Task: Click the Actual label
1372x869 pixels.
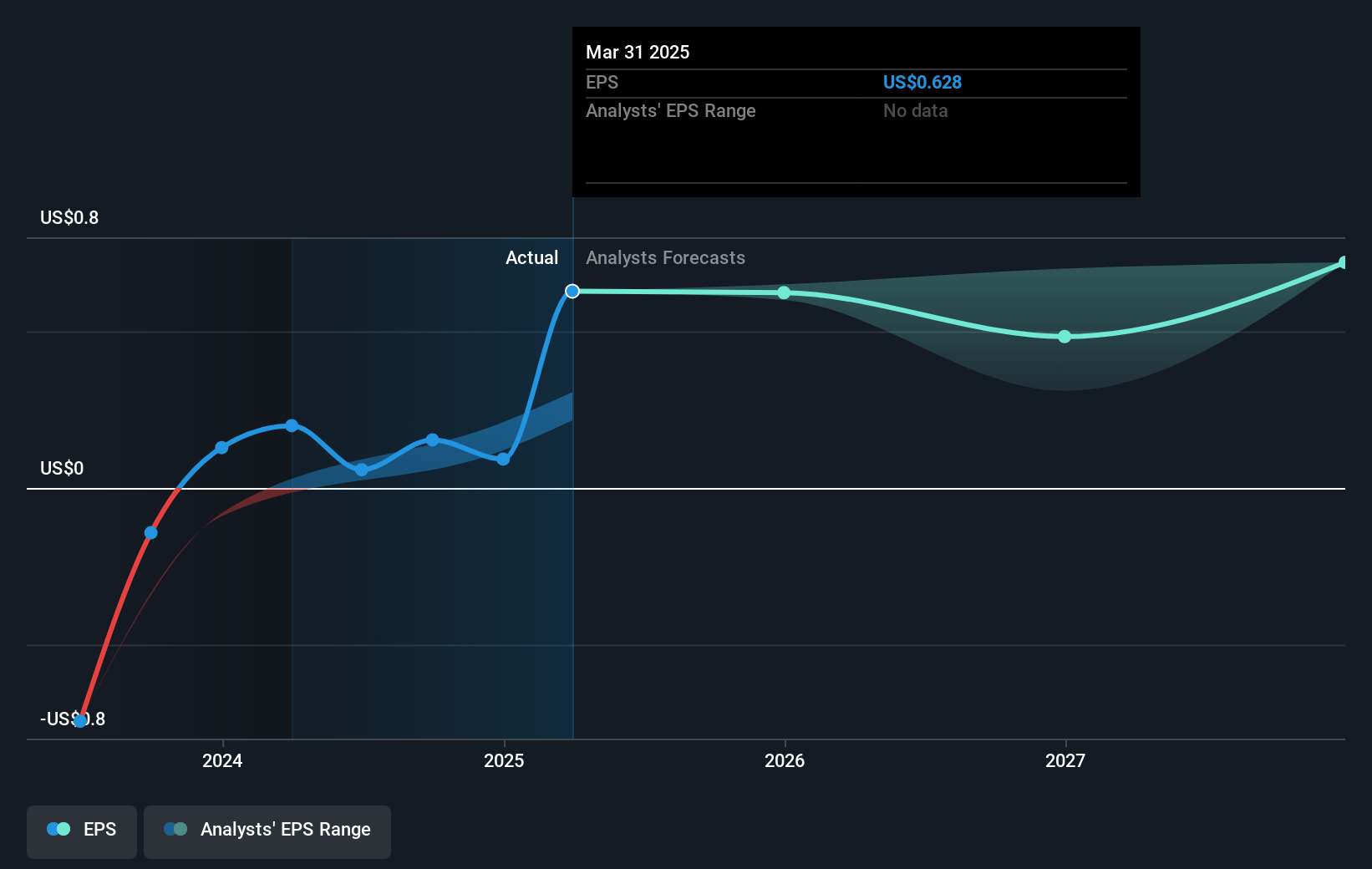Action: pyautogui.click(x=531, y=257)
